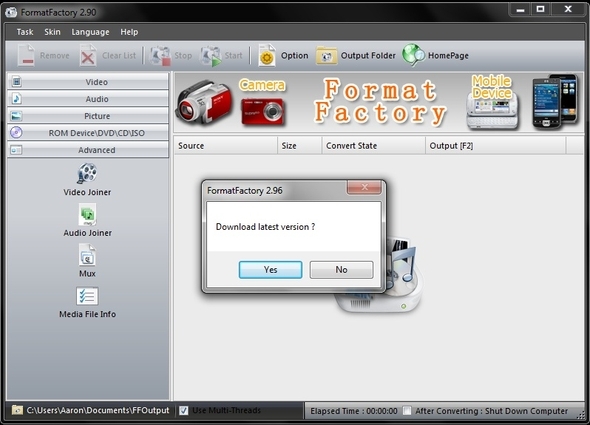Open Media File Info
The width and height of the screenshot is (590, 425).
pyautogui.click(x=87, y=296)
